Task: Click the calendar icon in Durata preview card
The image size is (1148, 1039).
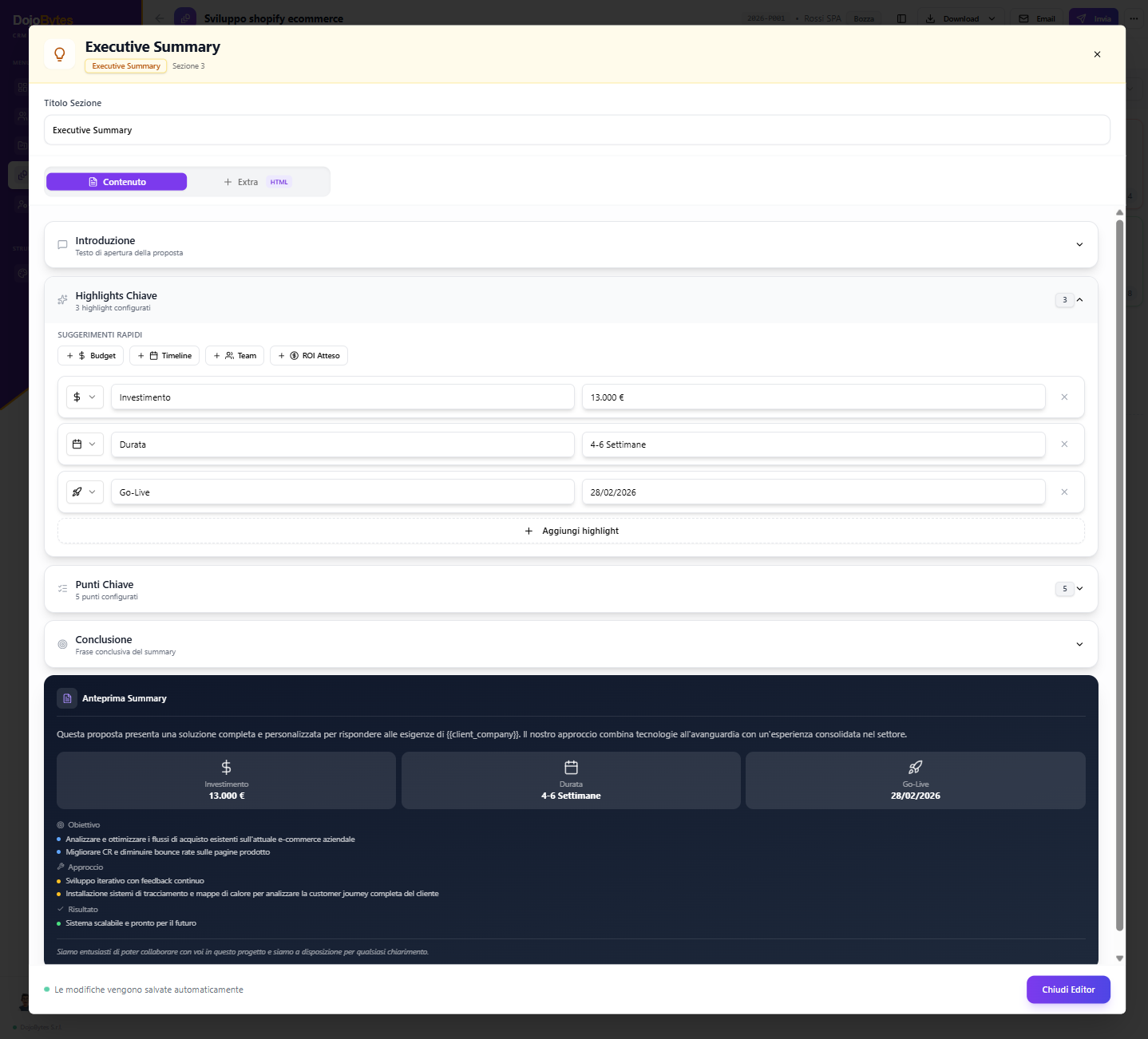Action: pos(571,767)
